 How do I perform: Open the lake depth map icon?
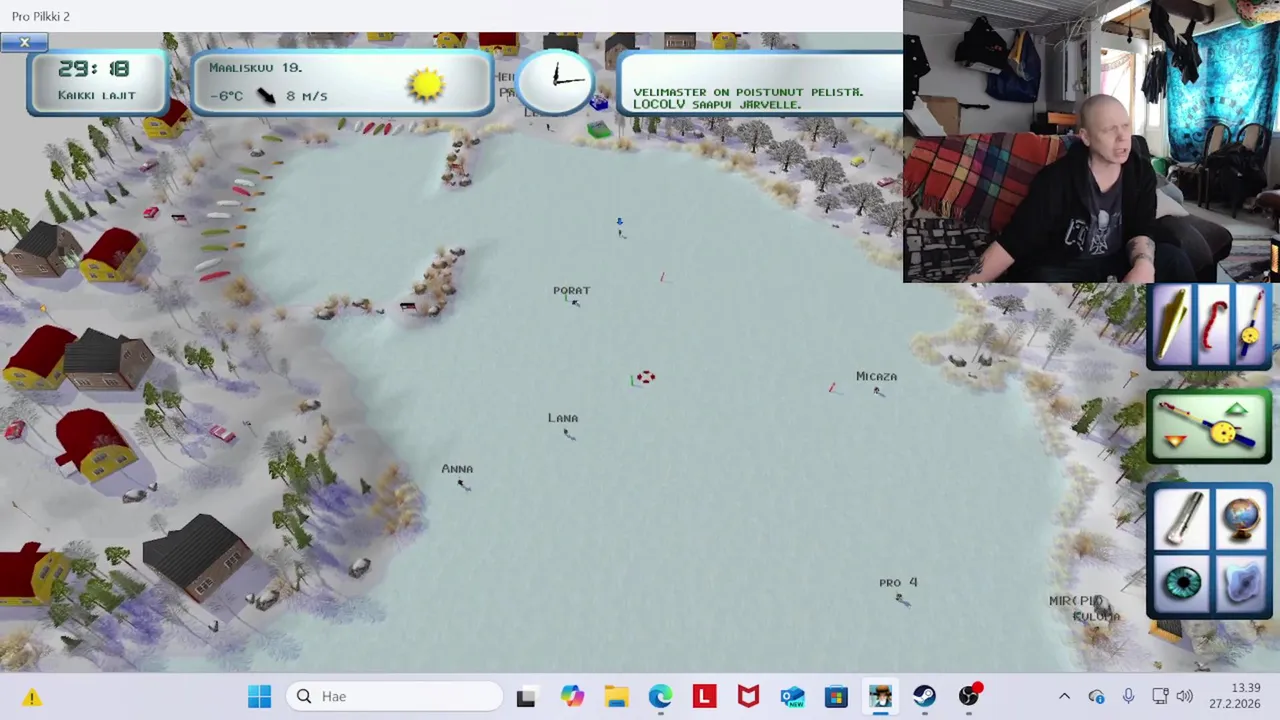point(1242,584)
